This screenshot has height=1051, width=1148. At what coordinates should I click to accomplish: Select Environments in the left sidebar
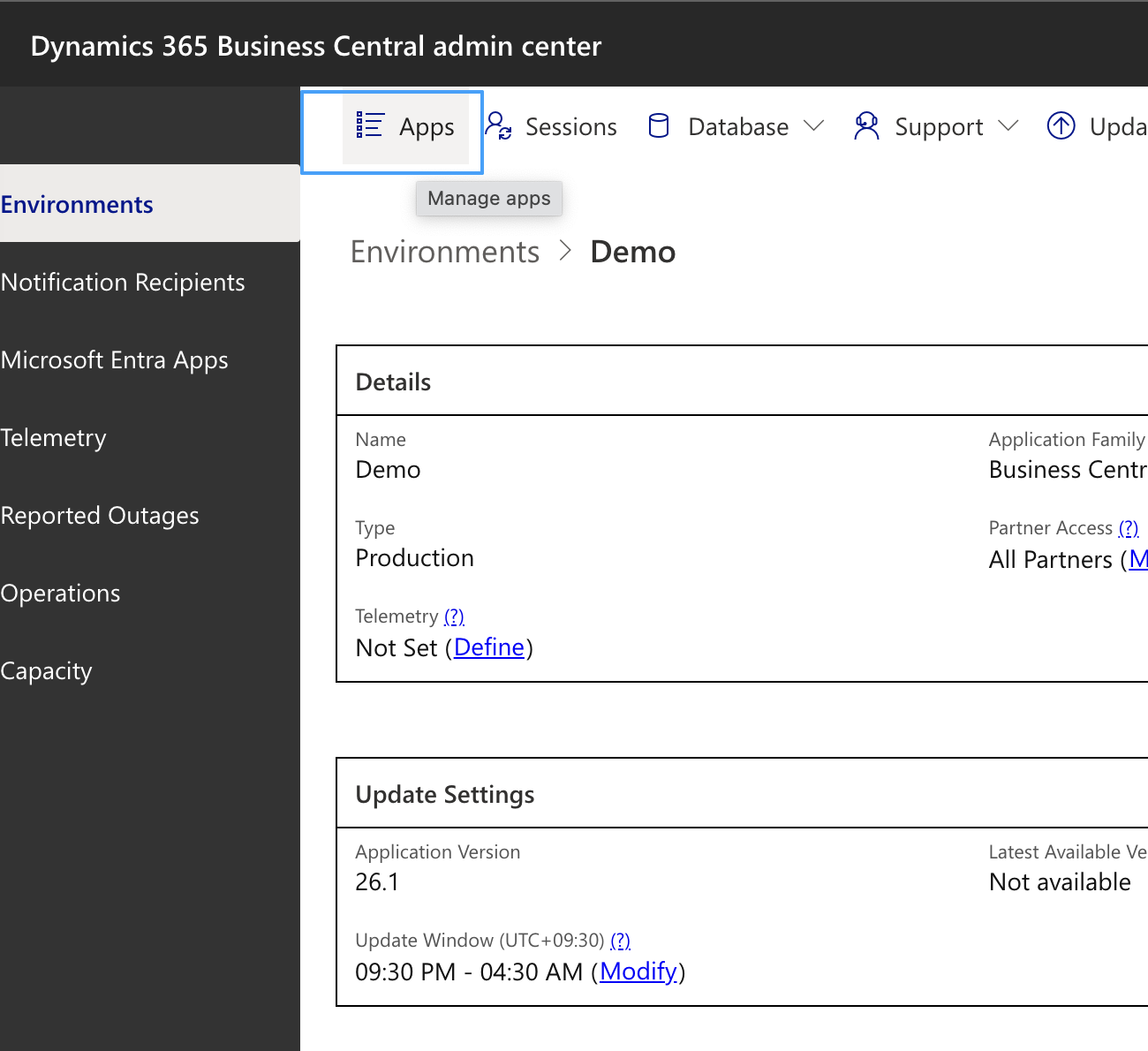(x=77, y=204)
